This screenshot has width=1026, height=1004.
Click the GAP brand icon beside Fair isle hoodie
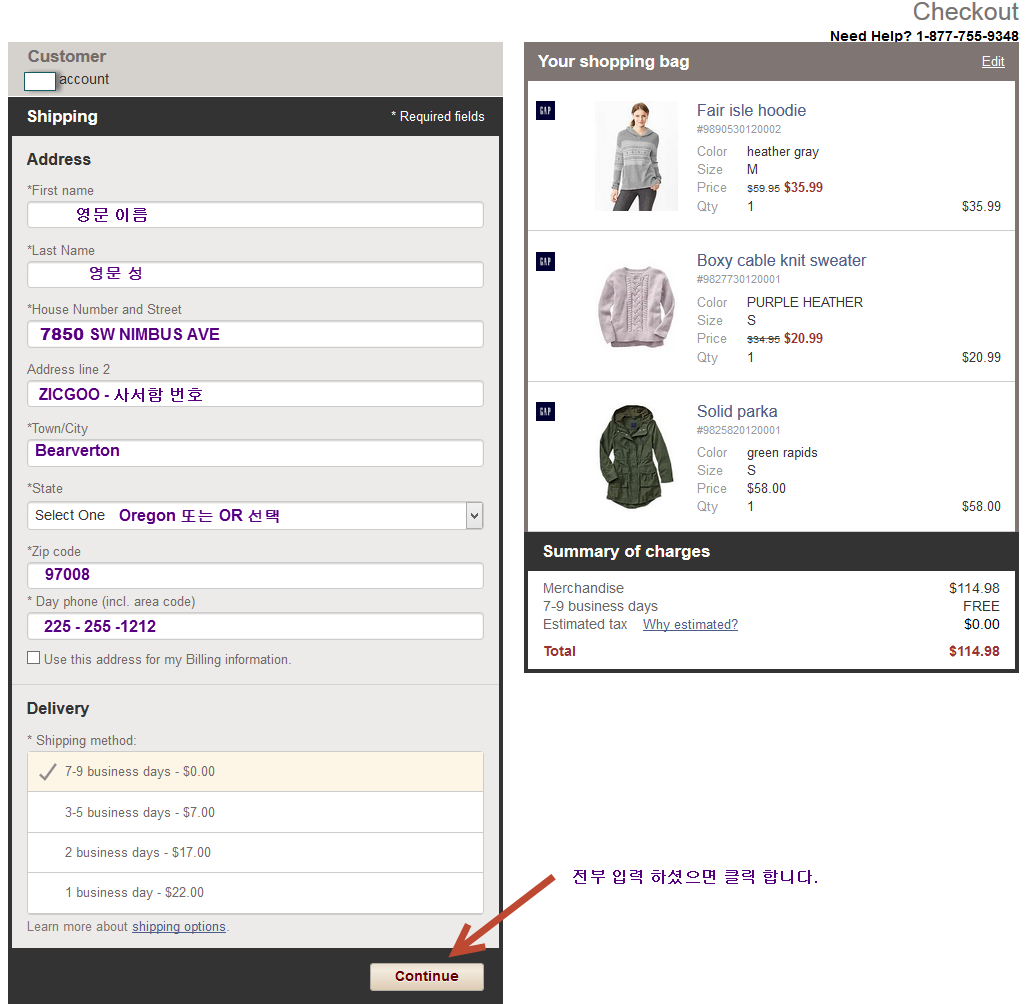pos(545,111)
